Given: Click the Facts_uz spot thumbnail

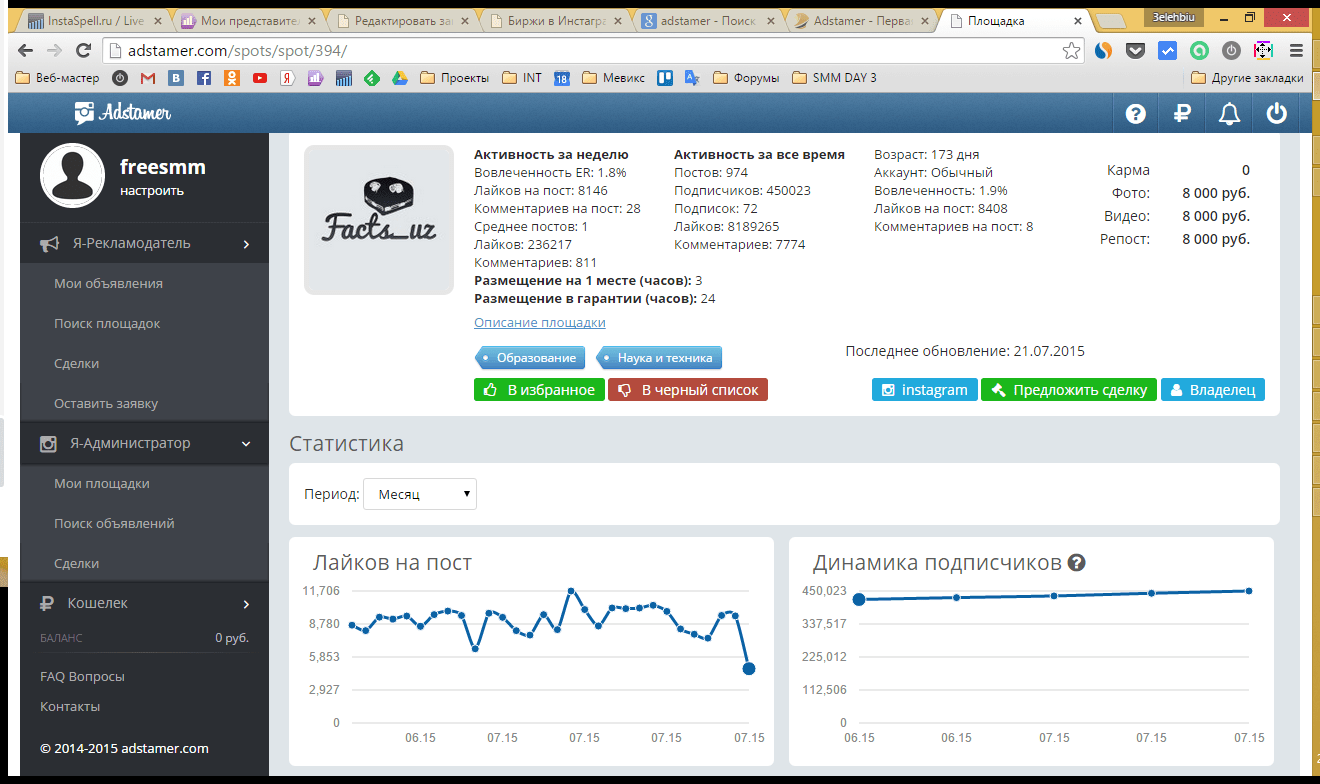Looking at the screenshot, I should coord(379,220).
